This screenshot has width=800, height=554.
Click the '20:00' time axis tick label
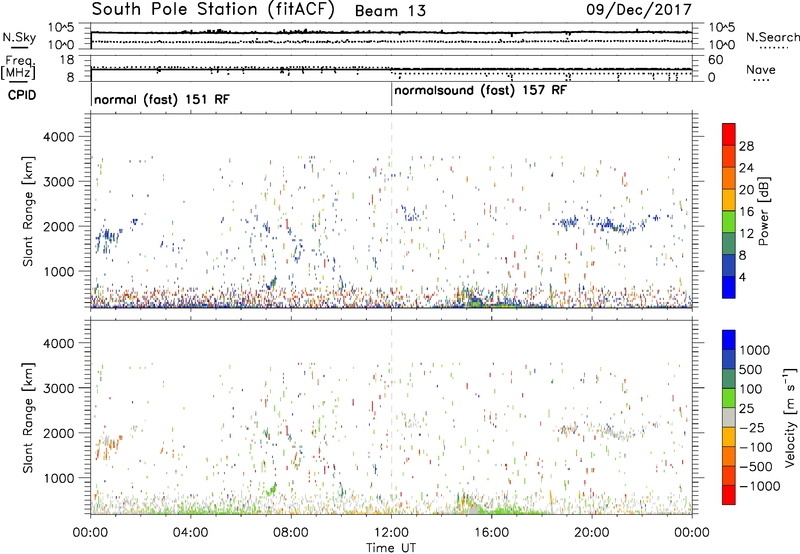591,533
